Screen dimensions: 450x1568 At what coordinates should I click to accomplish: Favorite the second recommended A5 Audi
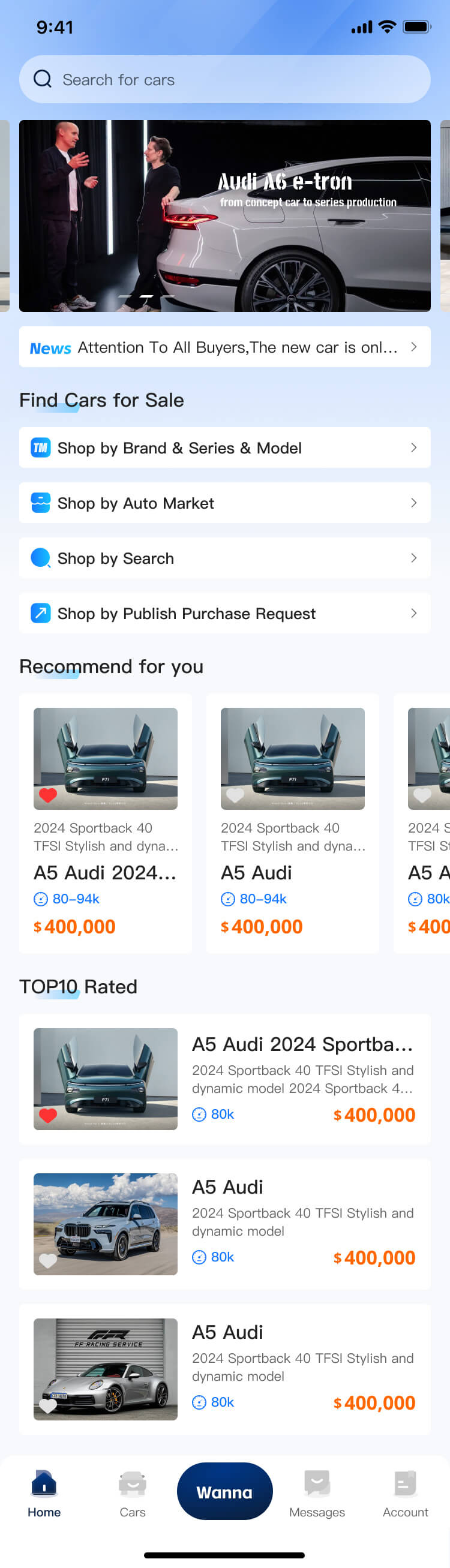pyautogui.click(x=235, y=795)
